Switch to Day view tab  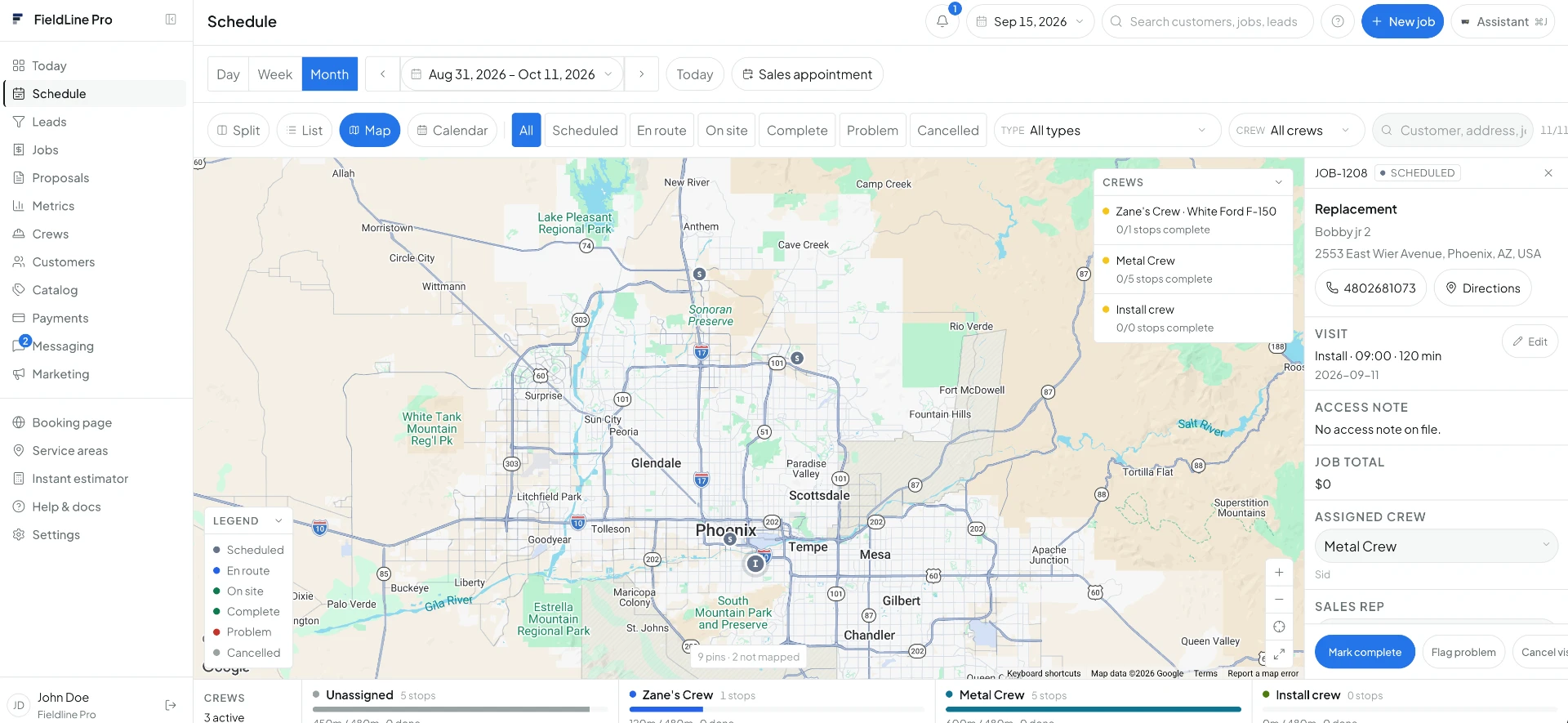click(228, 74)
